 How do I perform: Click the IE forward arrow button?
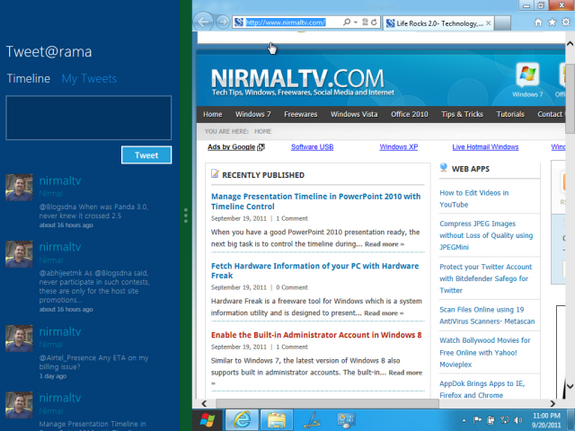click(223, 22)
